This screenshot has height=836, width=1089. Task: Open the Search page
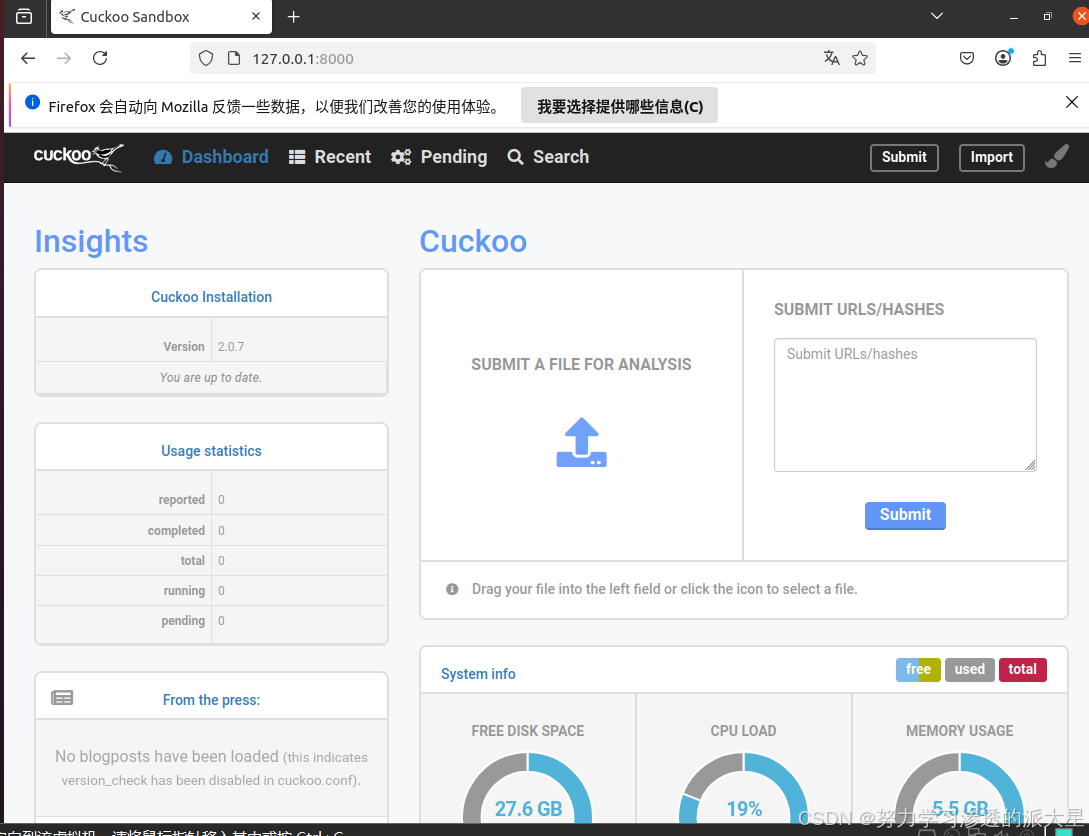[548, 157]
